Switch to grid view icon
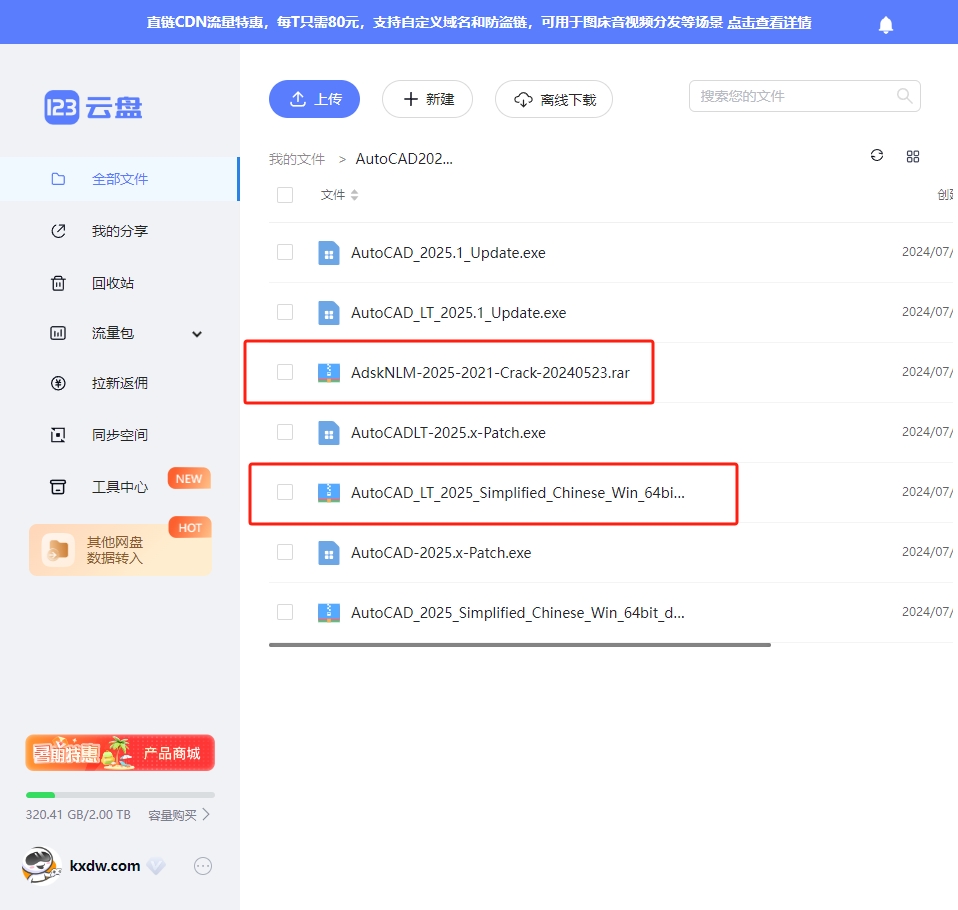Image resolution: width=958 pixels, height=910 pixels. tap(913, 156)
